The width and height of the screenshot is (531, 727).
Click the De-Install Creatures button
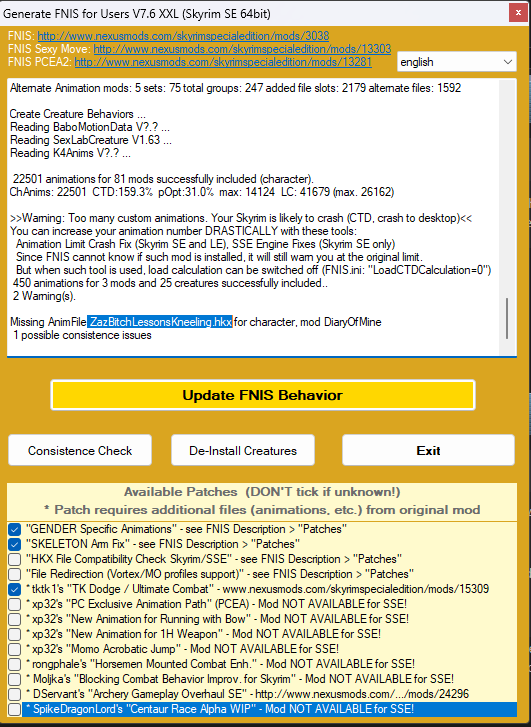pyautogui.click(x=243, y=450)
